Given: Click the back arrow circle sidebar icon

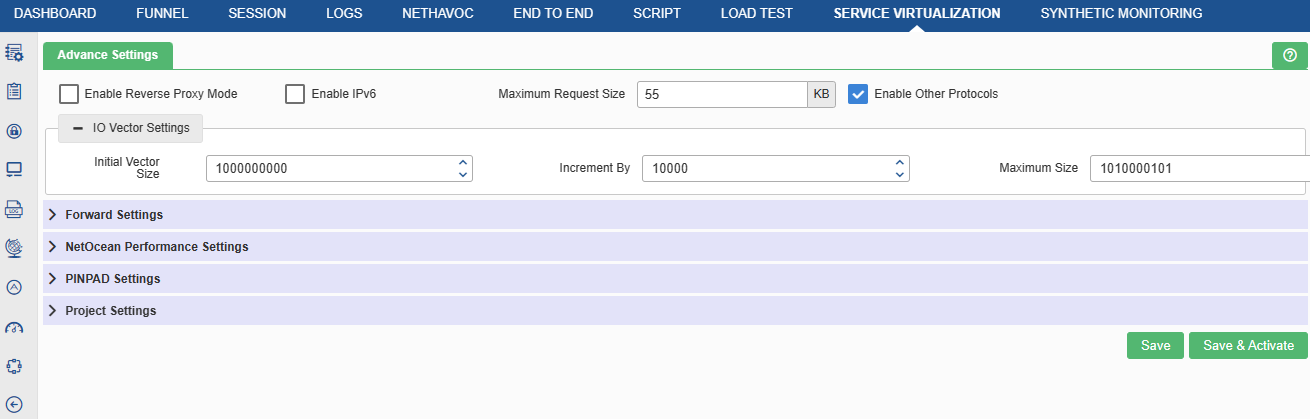Looking at the screenshot, I should coord(15,404).
